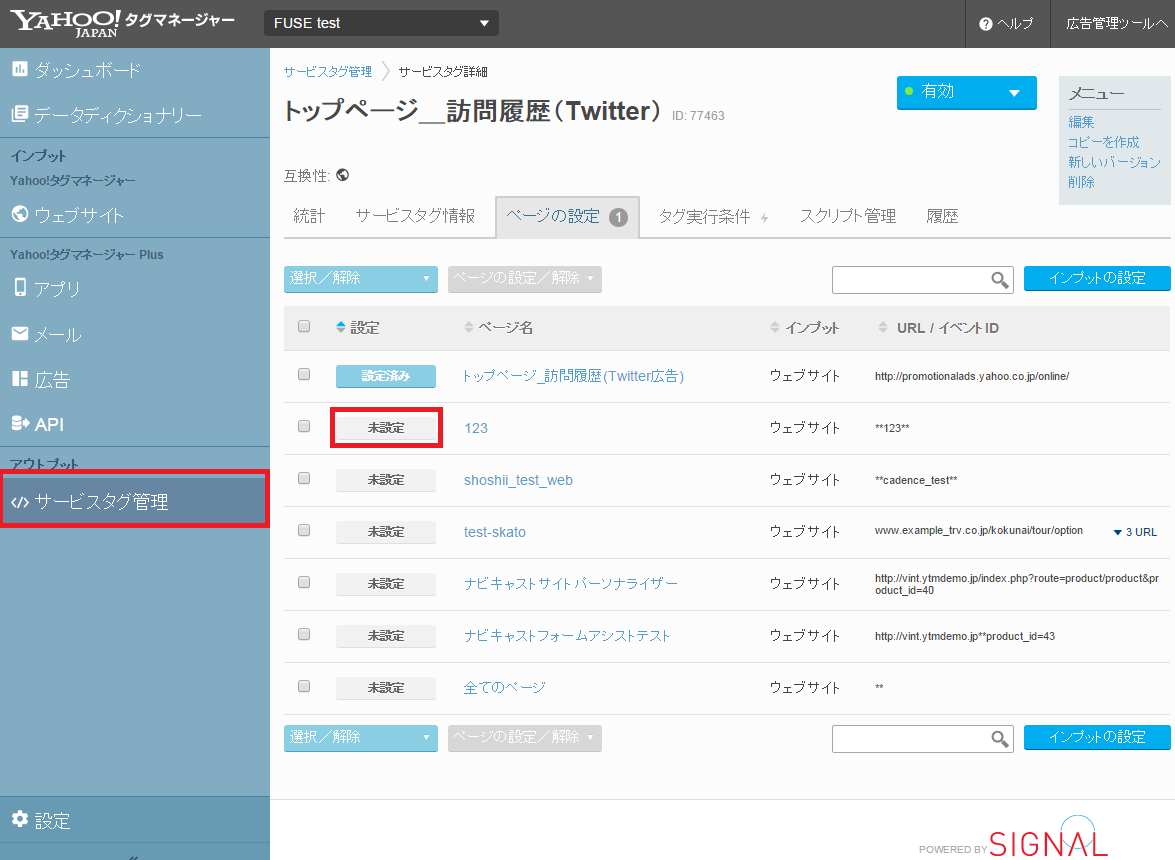The image size is (1175, 860).
Task: Open 全てのページ page link
Action: tap(504, 688)
